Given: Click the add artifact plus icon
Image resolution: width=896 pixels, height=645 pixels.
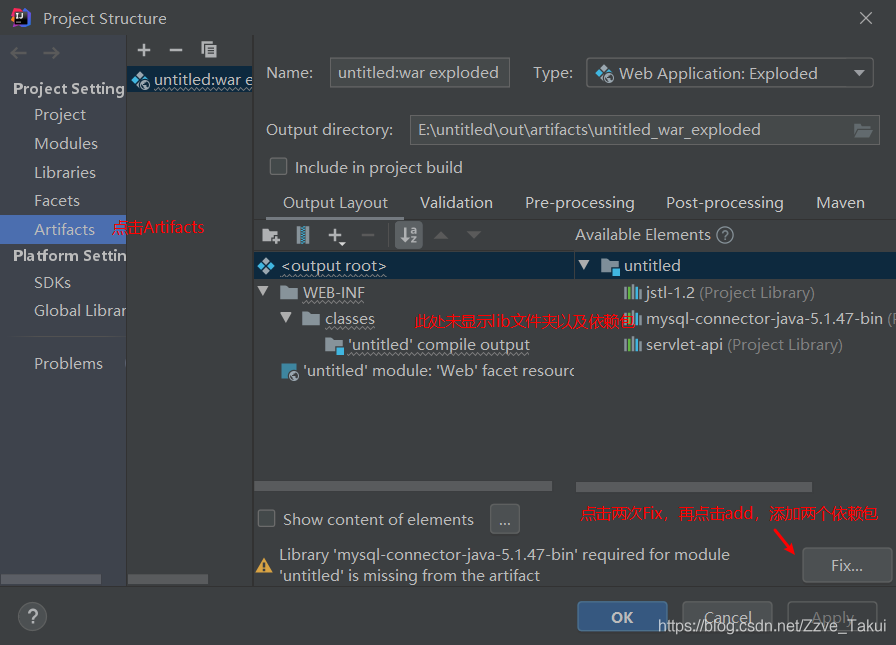Looking at the screenshot, I should (144, 49).
